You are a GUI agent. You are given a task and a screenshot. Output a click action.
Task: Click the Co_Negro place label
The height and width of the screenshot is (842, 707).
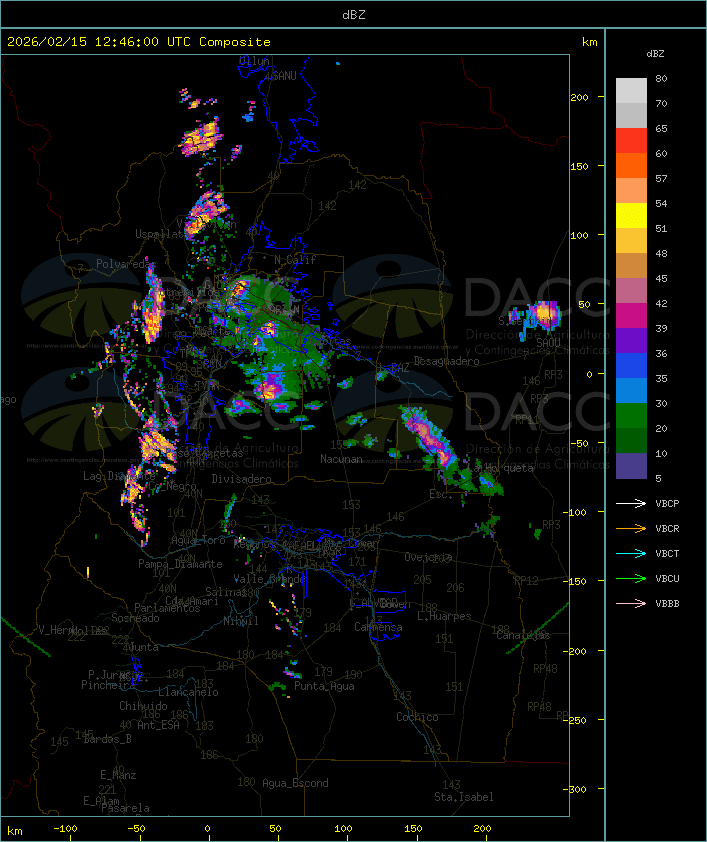pyautogui.click(x=172, y=487)
